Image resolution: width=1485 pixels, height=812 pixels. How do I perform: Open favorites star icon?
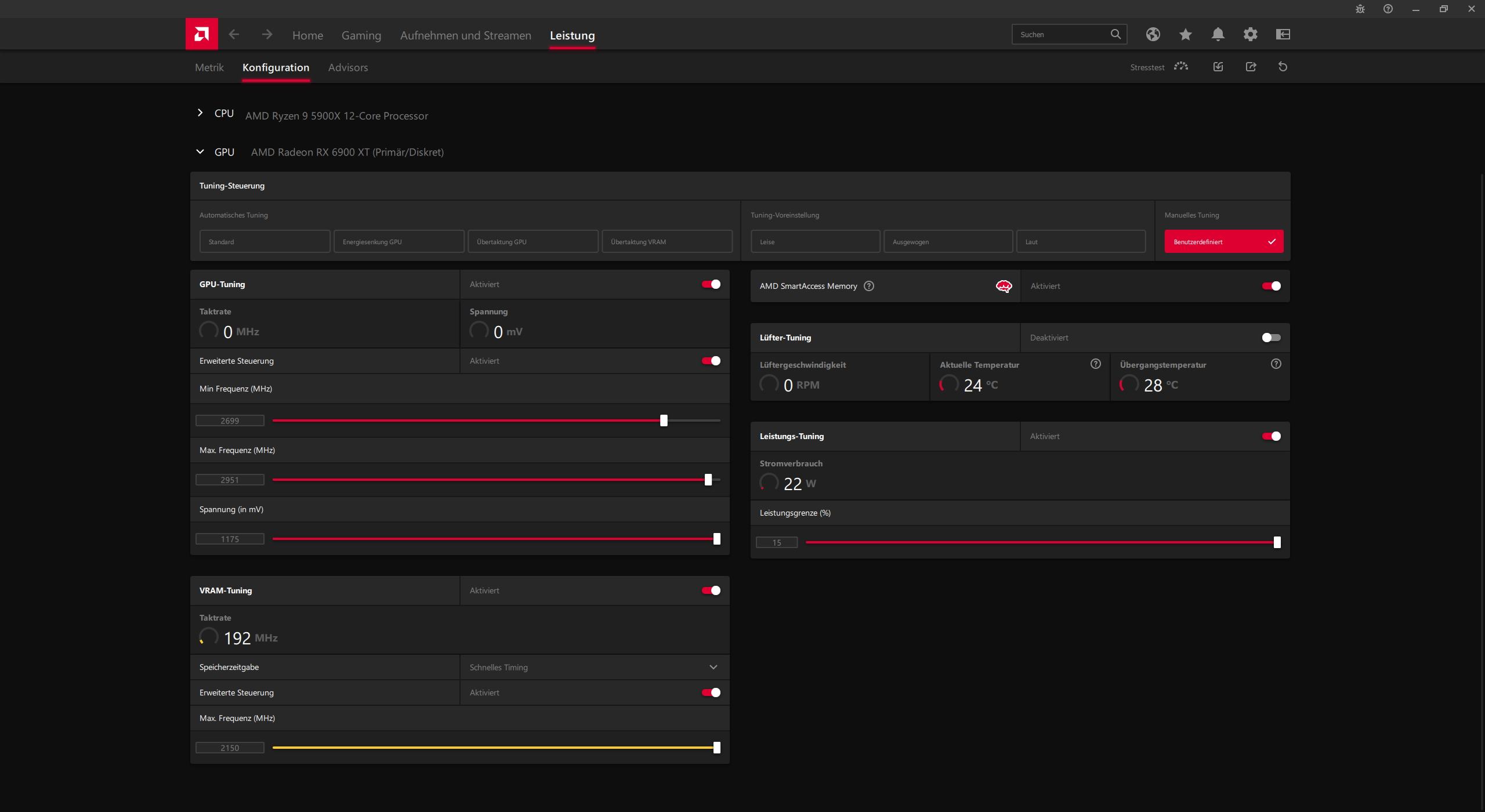(x=1185, y=34)
